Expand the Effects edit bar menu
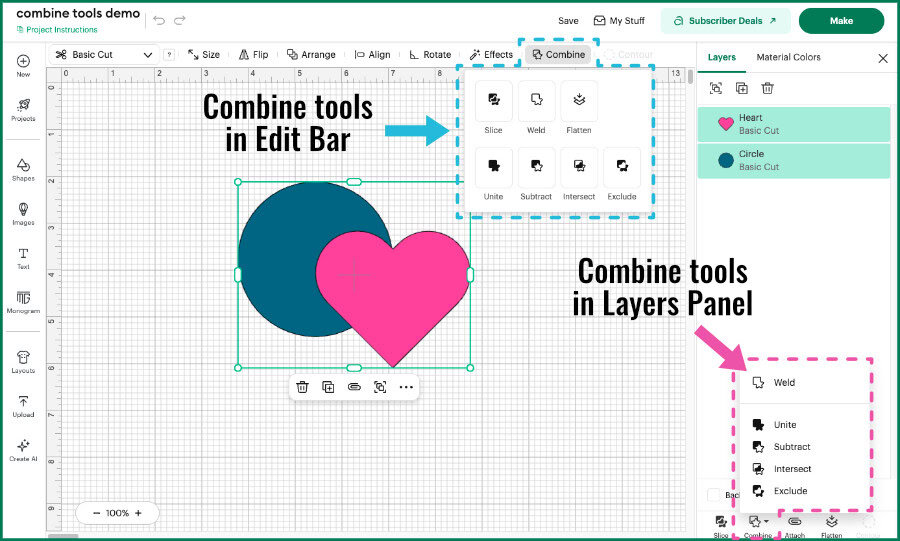900x541 pixels. [491, 55]
